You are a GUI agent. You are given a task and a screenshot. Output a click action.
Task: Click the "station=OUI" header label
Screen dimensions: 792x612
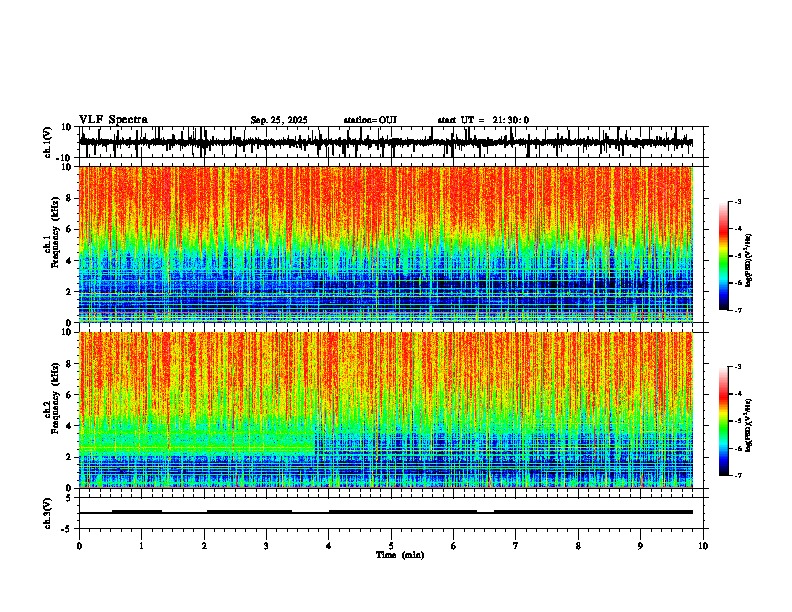(370, 120)
